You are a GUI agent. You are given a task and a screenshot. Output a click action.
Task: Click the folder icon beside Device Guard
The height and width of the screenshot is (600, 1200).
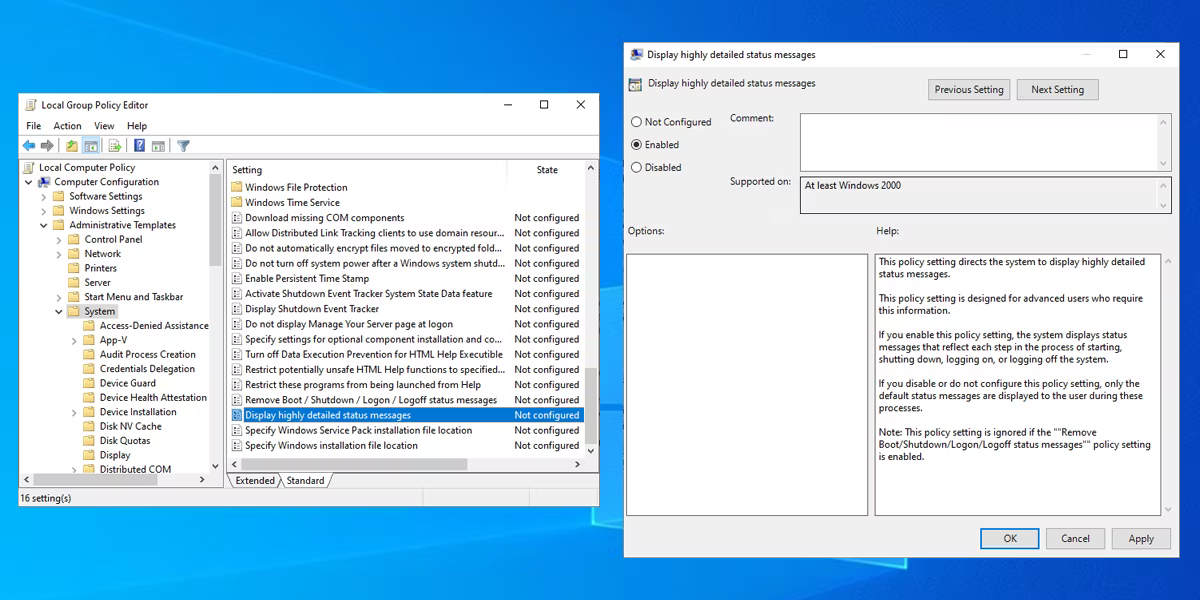(89, 383)
